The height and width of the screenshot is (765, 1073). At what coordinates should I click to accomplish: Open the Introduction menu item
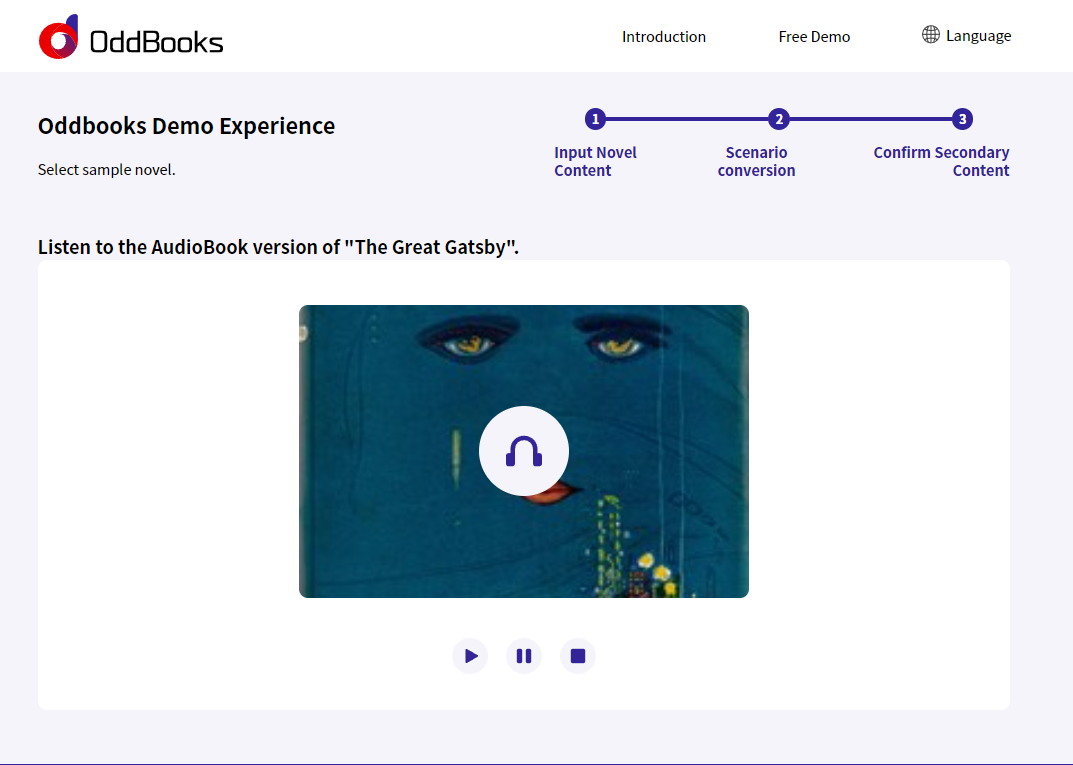point(663,37)
